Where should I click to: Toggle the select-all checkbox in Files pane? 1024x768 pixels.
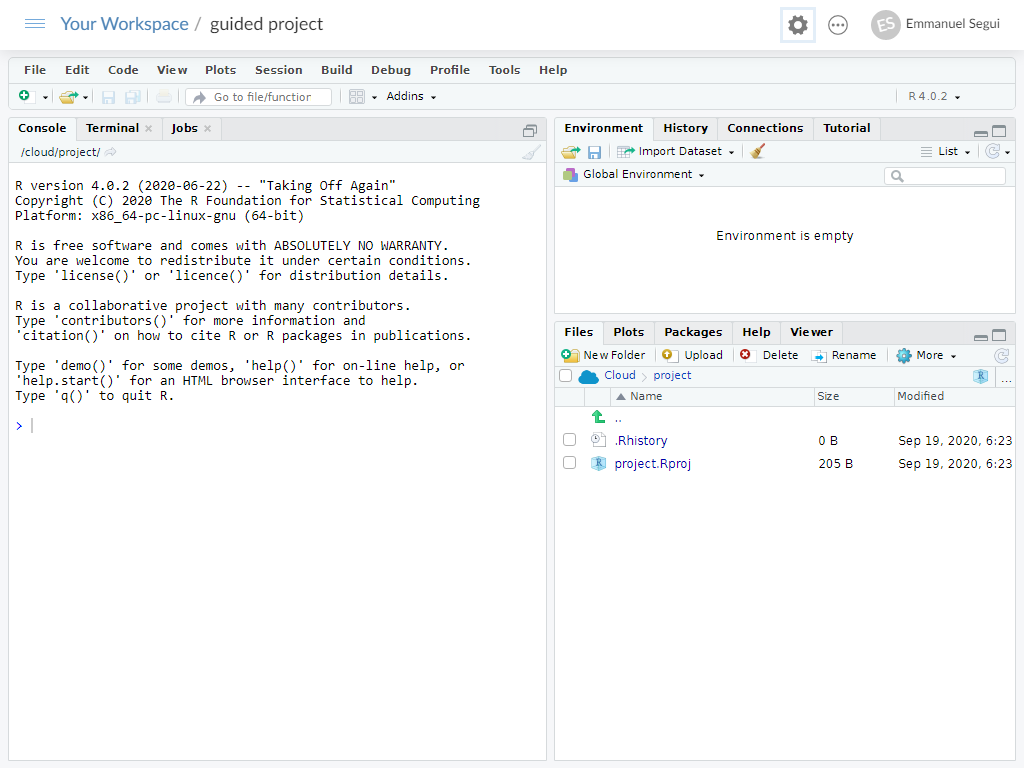point(565,375)
